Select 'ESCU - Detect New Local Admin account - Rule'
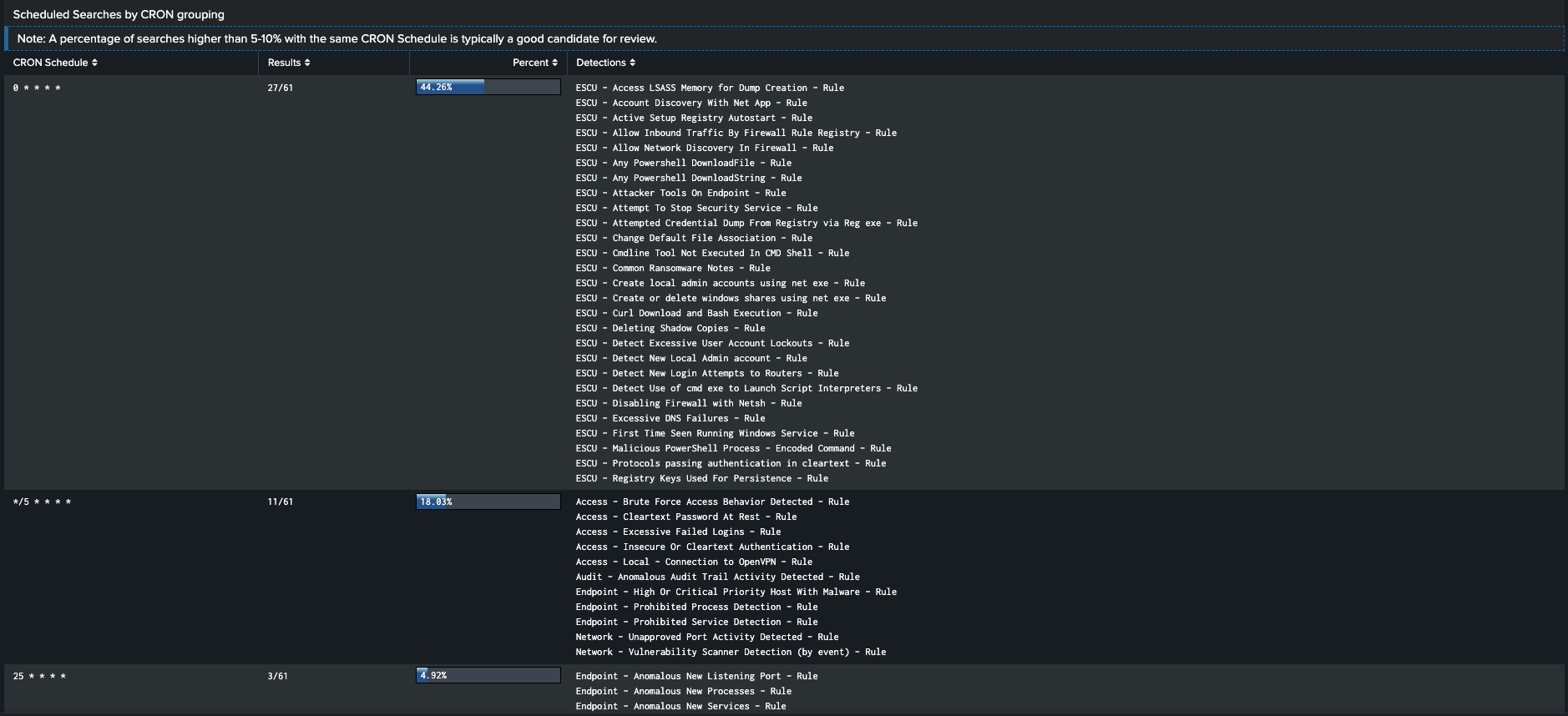Image resolution: width=1568 pixels, height=716 pixels. coord(691,358)
